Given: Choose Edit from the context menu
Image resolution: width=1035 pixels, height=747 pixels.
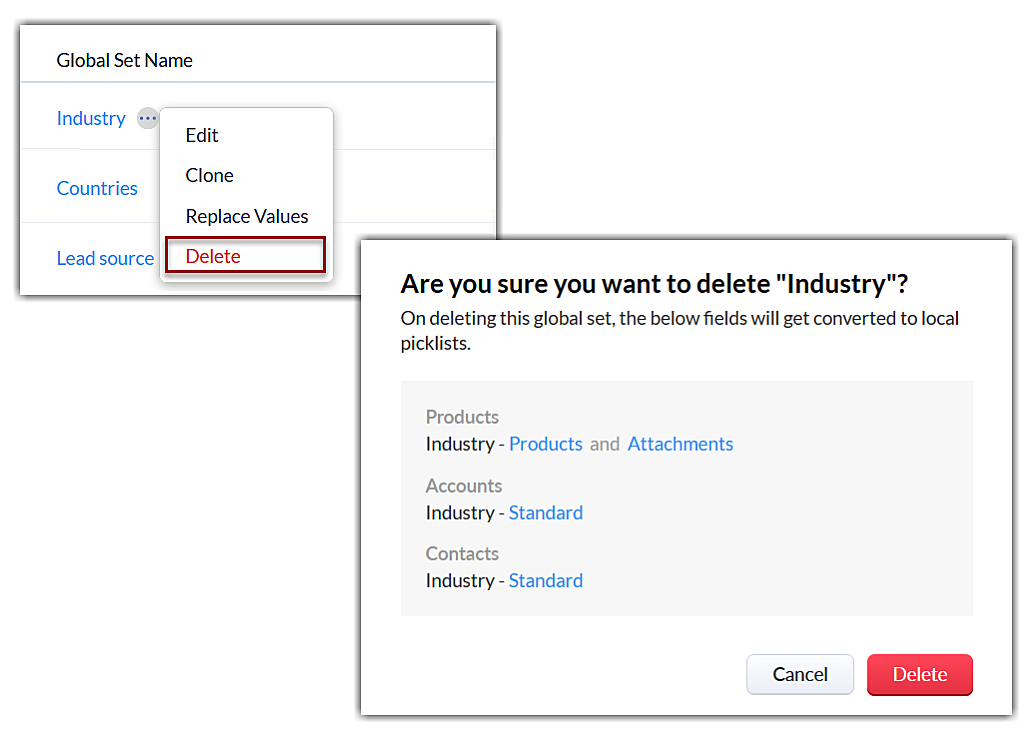Looking at the screenshot, I should 202,135.
